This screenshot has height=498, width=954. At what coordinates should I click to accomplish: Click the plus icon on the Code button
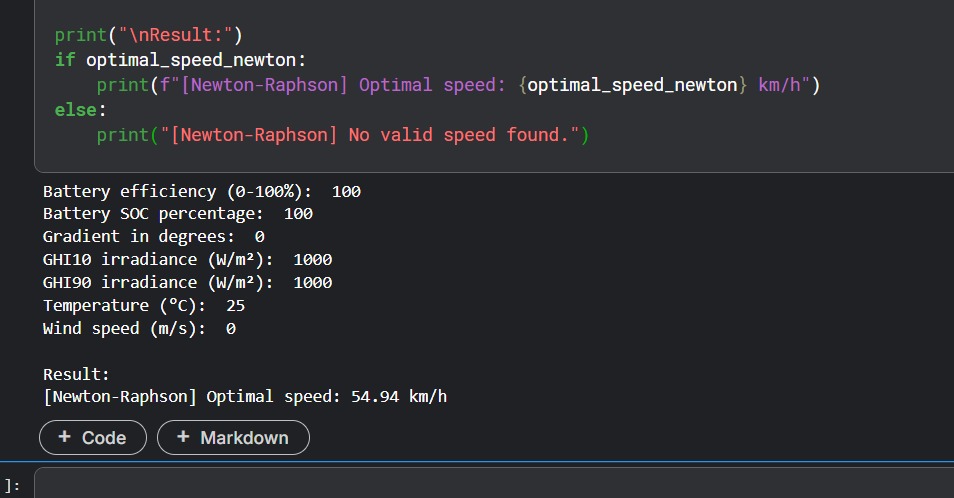pyautogui.click(x=65, y=438)
